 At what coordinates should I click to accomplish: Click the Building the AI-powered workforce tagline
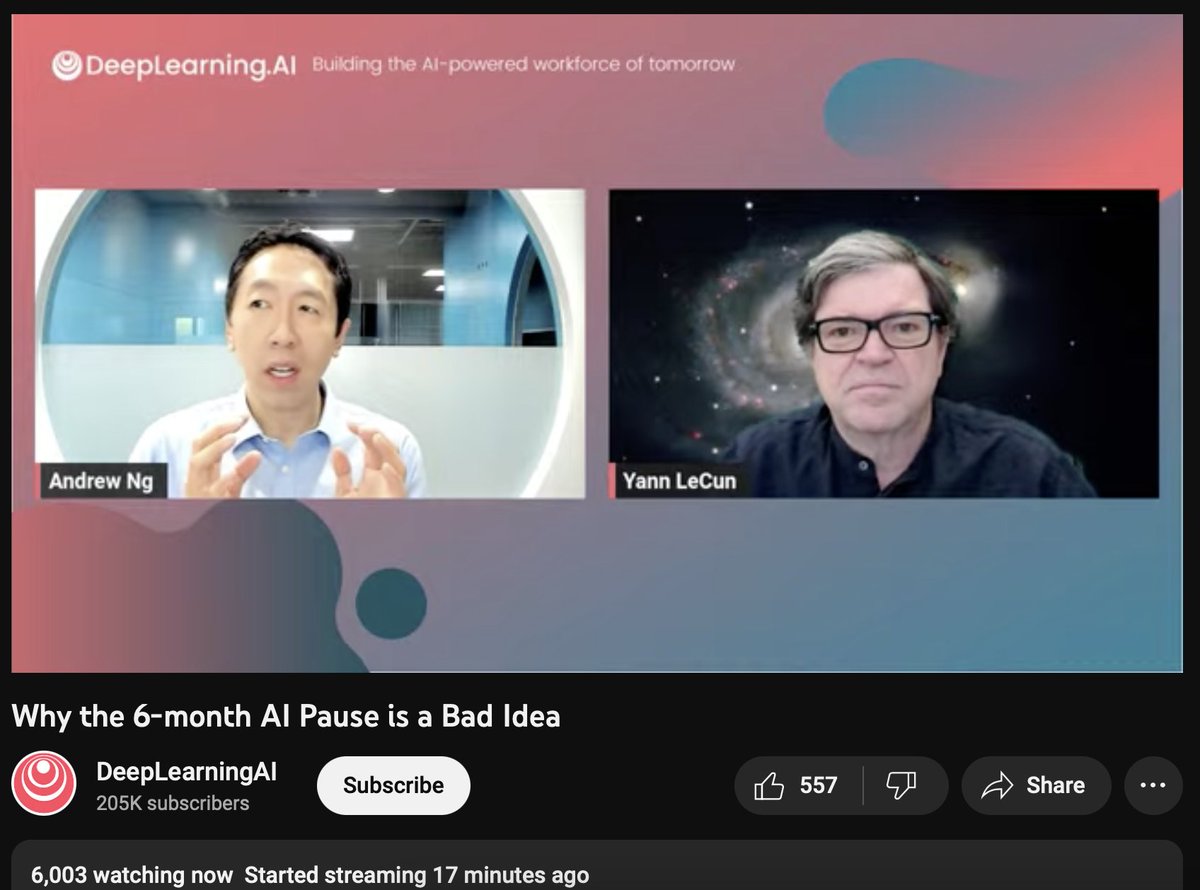click(523, 65)
